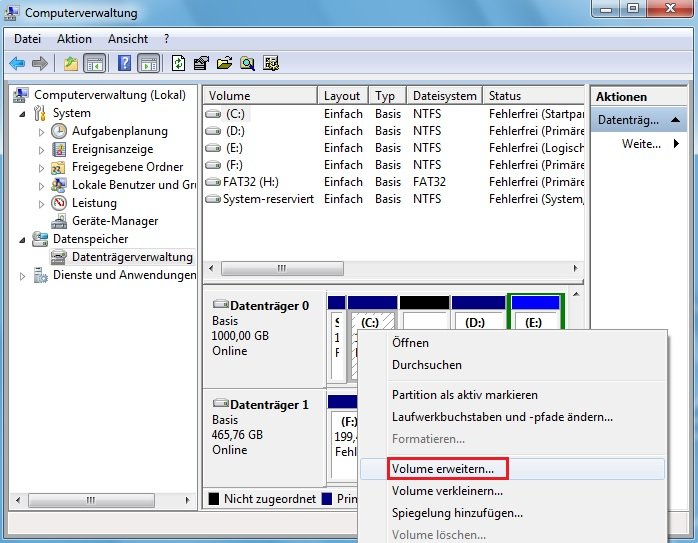Screen dimensions: 698x543
Task: Click the Properties toolbar icon
Action: click(201, 63)
